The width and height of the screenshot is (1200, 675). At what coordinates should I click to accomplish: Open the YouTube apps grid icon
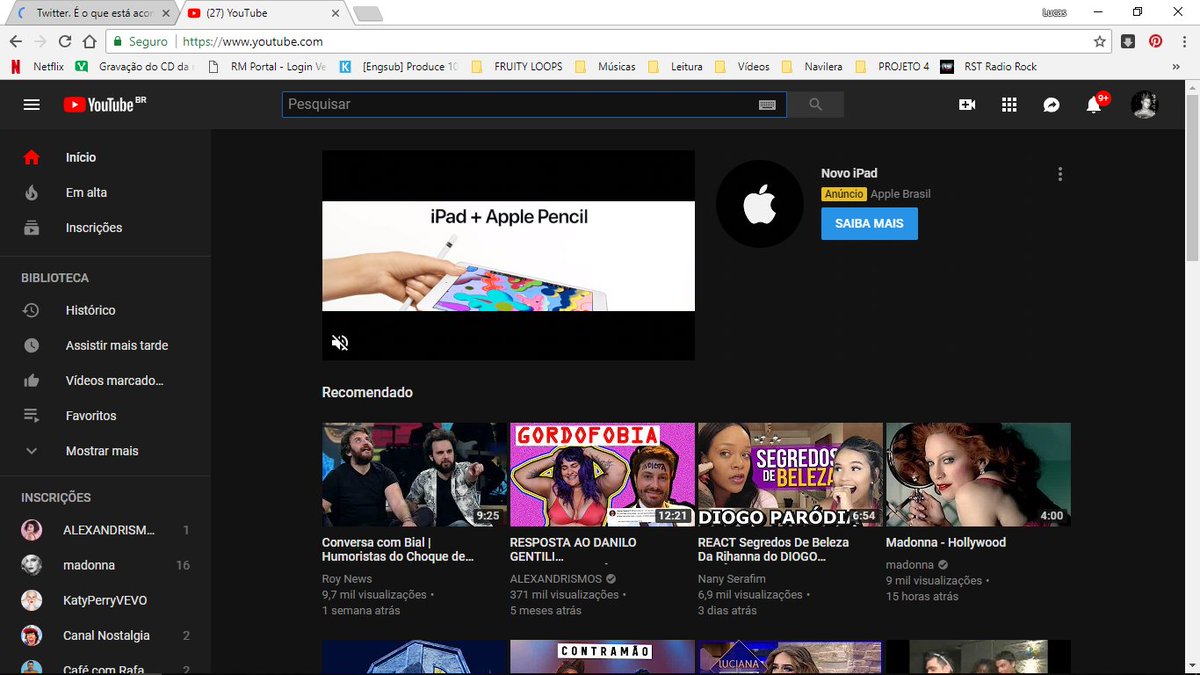coord(1009,105)
